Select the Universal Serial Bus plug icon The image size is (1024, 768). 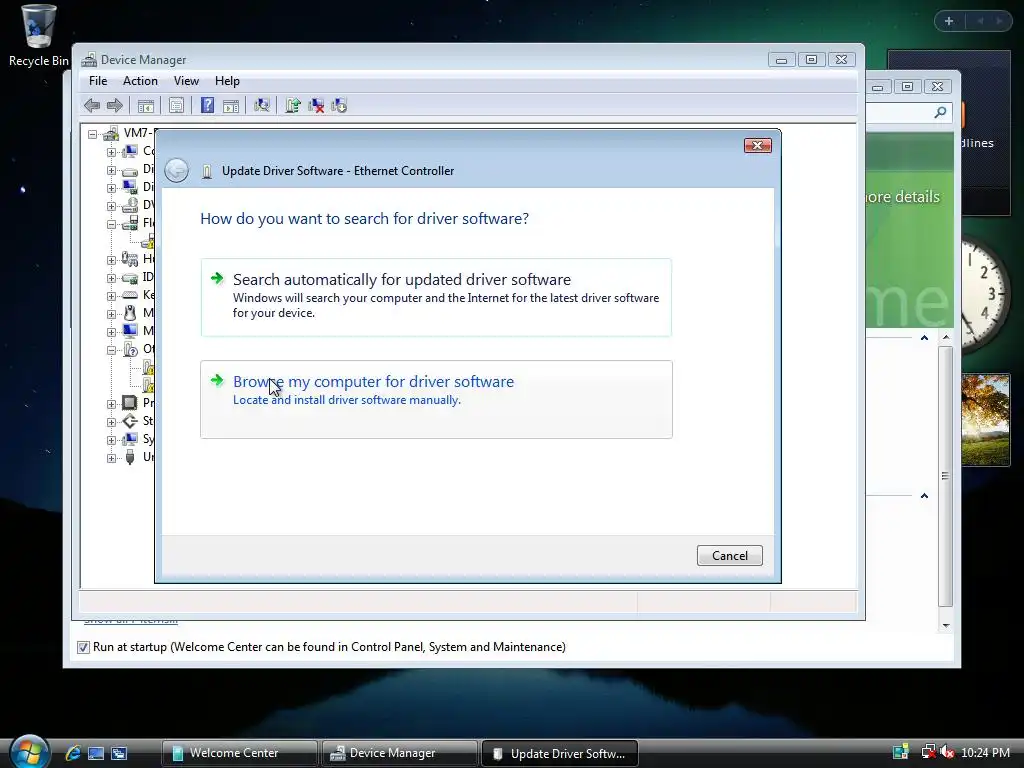pyautogui.click(x=130, y=456)
